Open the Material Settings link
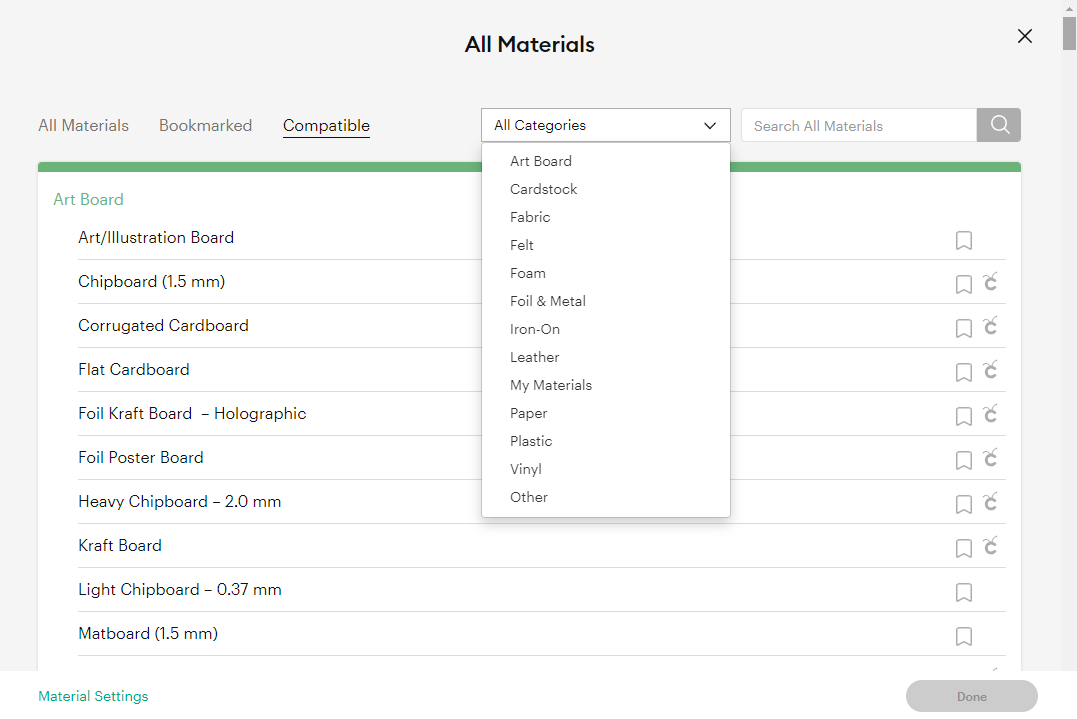The width and height of the screenshot is (1077, 719). click(x=93, y=696)
